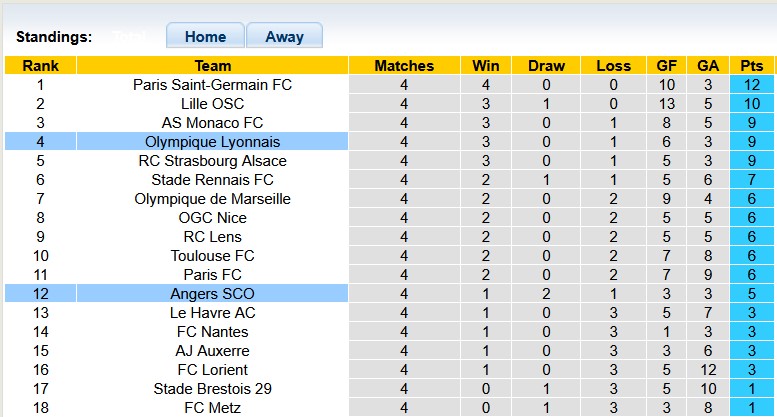Click Paris Saint-Germain's 12 points cell
This screenshot has height=417, width=777.
coord(751,85)
